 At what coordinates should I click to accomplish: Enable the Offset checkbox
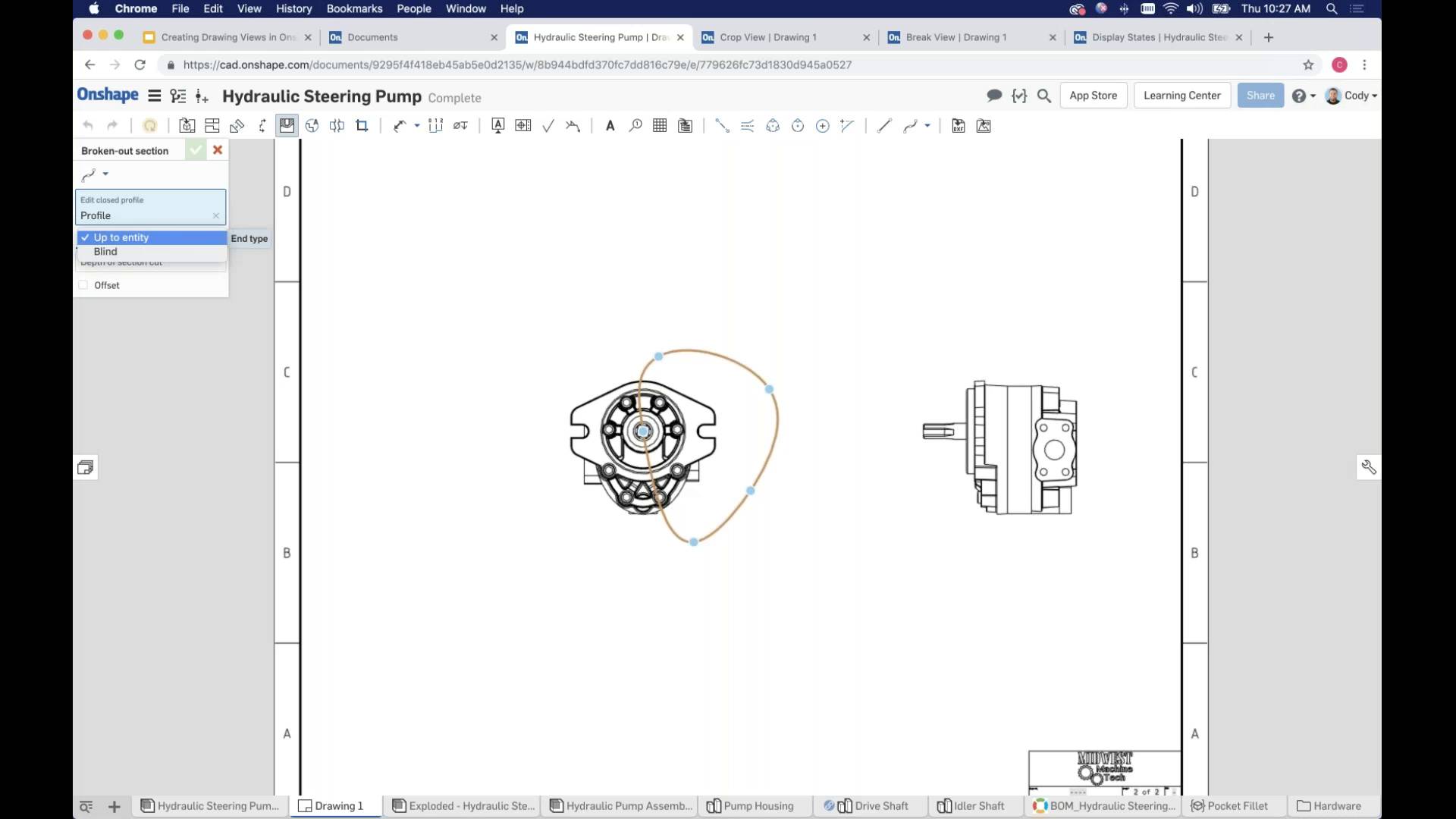pyautogui.click(x=83, y=285)
